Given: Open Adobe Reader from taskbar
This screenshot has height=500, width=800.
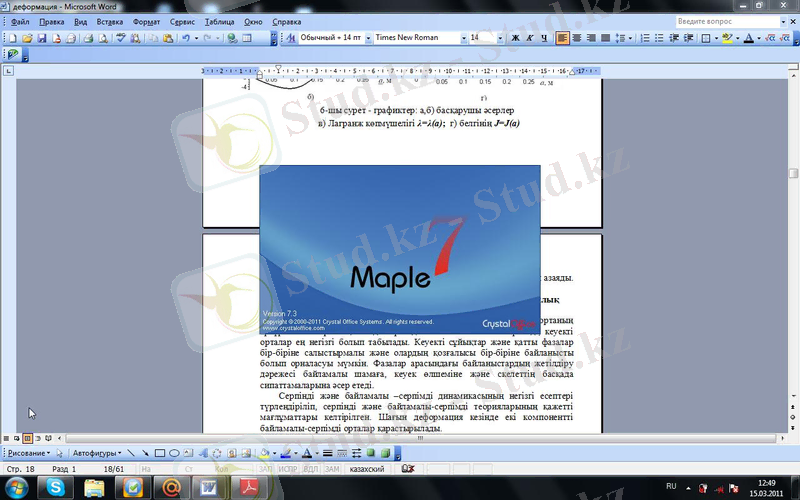Looking at the screenshot, I should click(248, 488).
